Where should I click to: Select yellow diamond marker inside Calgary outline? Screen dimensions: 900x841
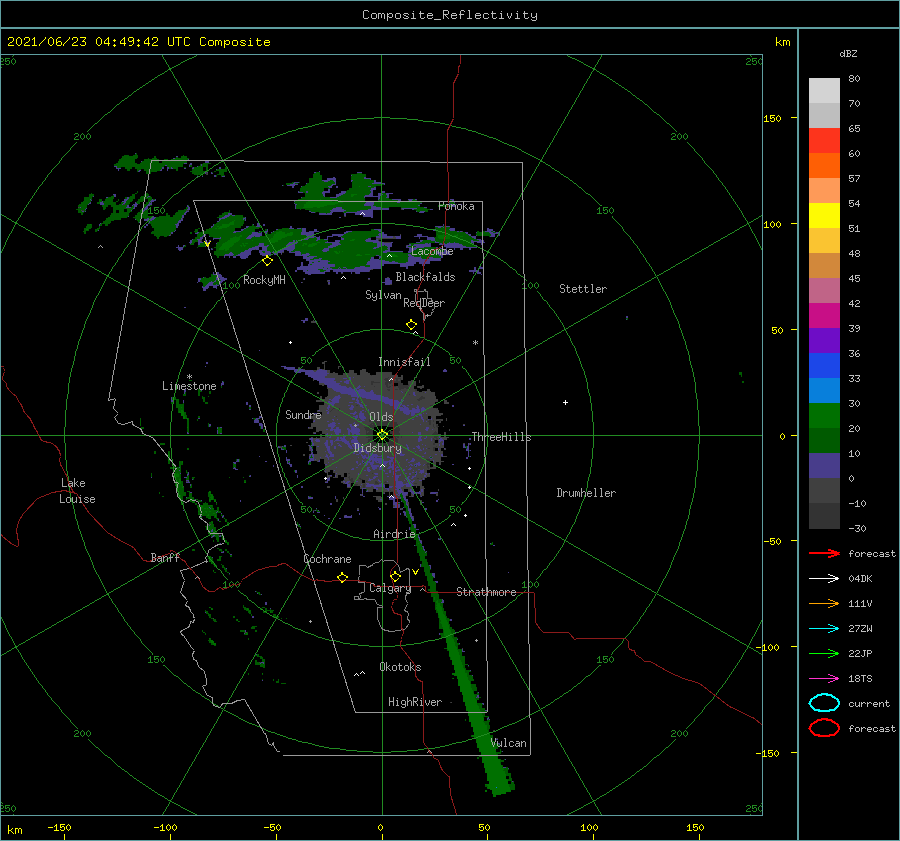coord(395,576)
